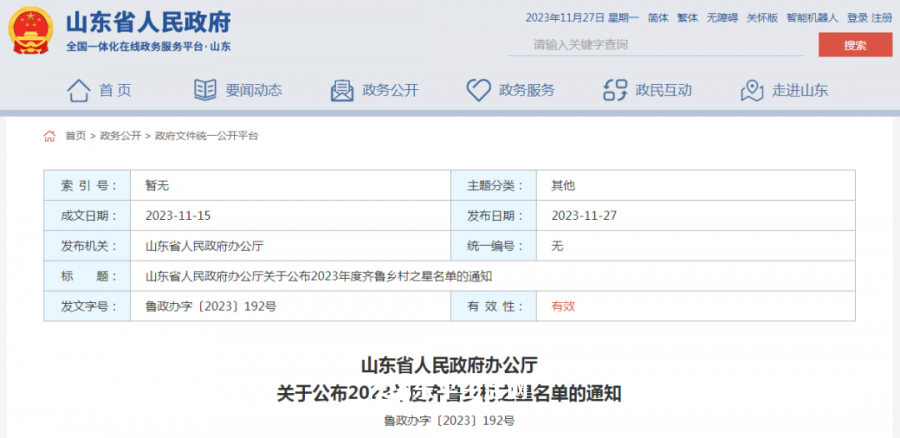
Task: Click the national emblem logo
Action: coord(31,30)
